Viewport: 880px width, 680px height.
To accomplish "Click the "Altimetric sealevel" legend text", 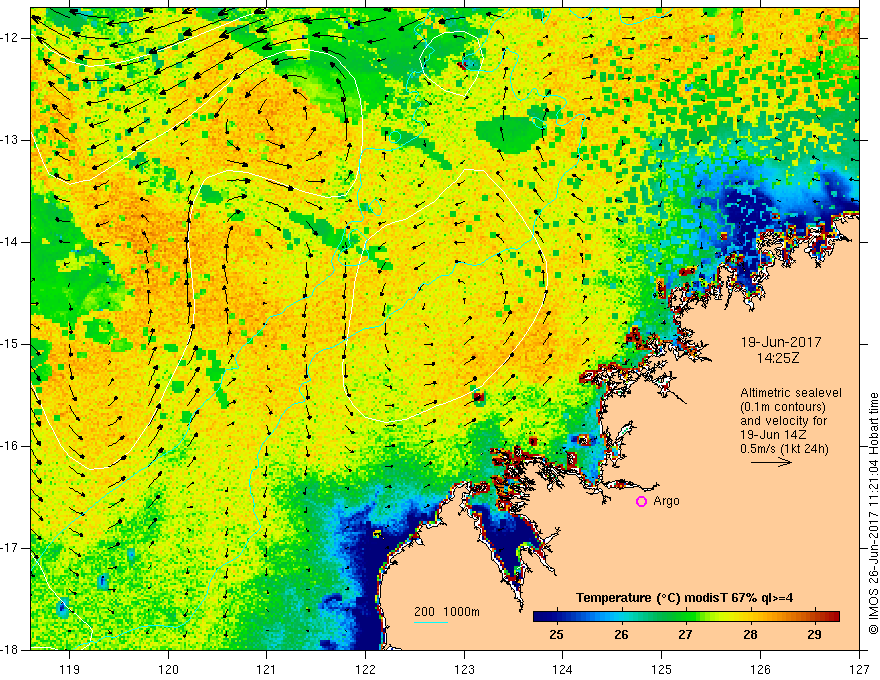I will (x=791, y=393).
